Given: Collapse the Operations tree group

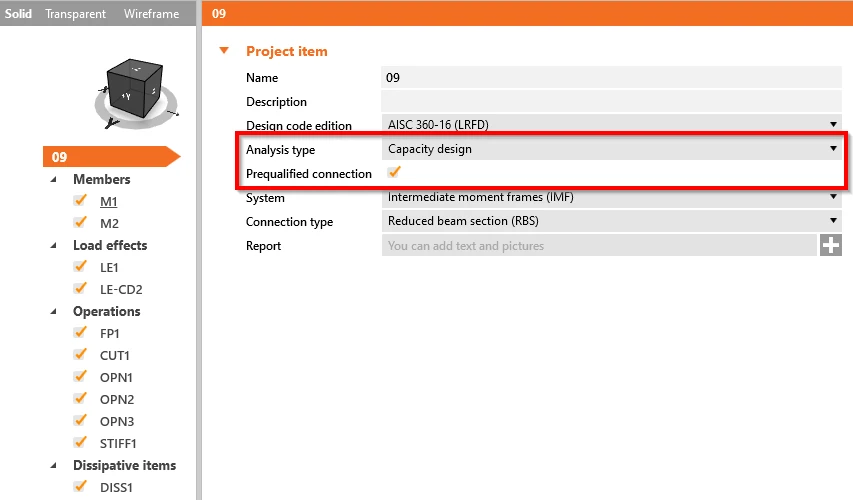Looking at the screenshot, I should coord(53,311).
